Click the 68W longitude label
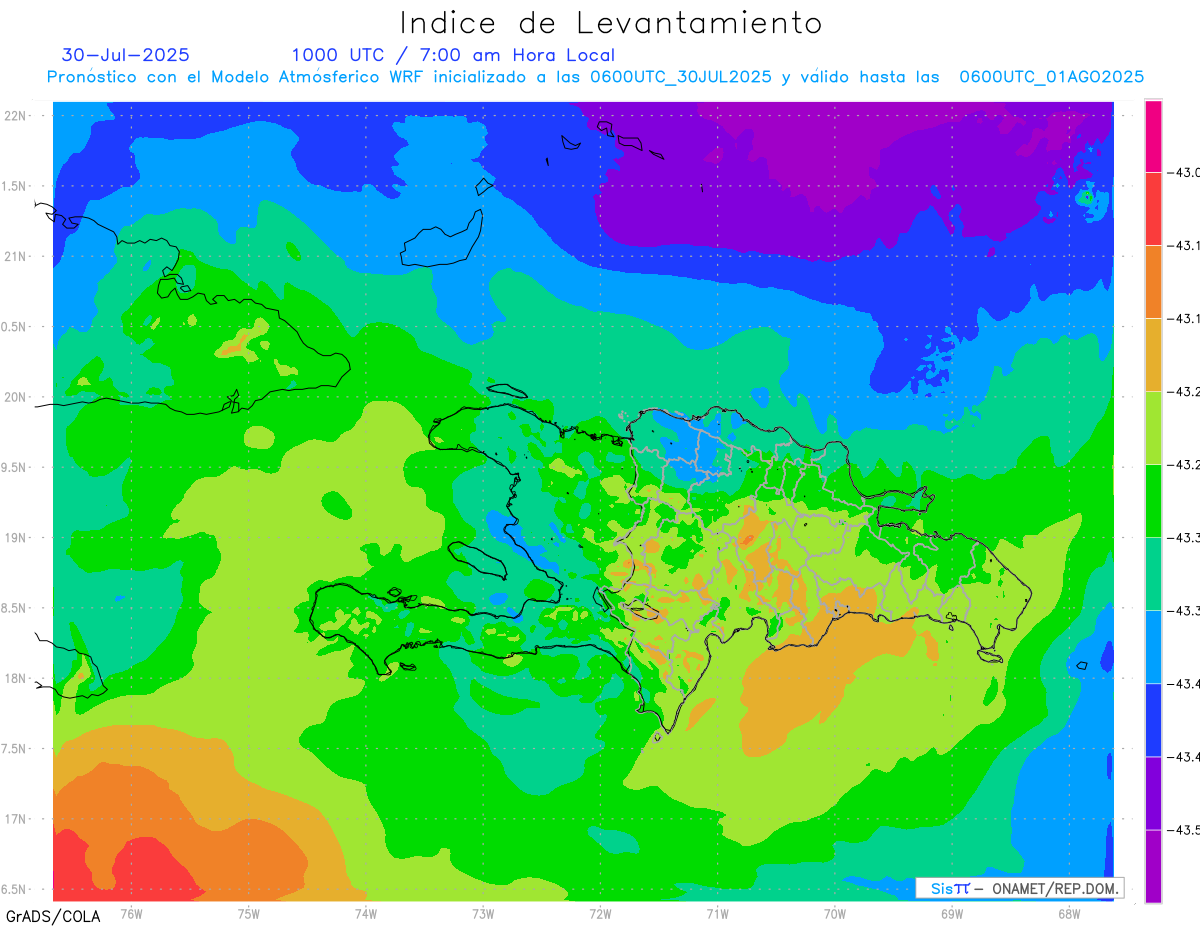Screen dimensions: 1200x927 tap(1069, 913)
